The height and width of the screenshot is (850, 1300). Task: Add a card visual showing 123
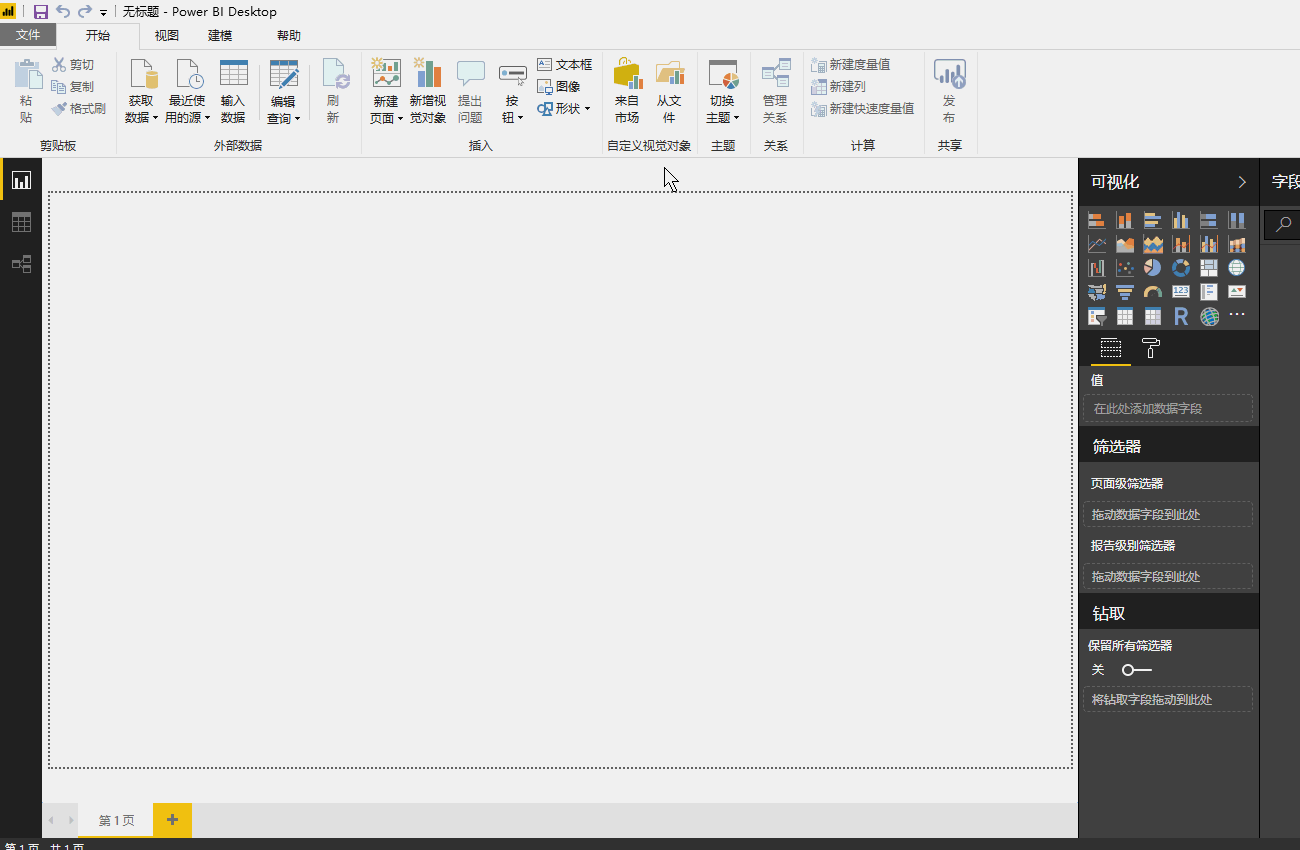[1181, 292]
